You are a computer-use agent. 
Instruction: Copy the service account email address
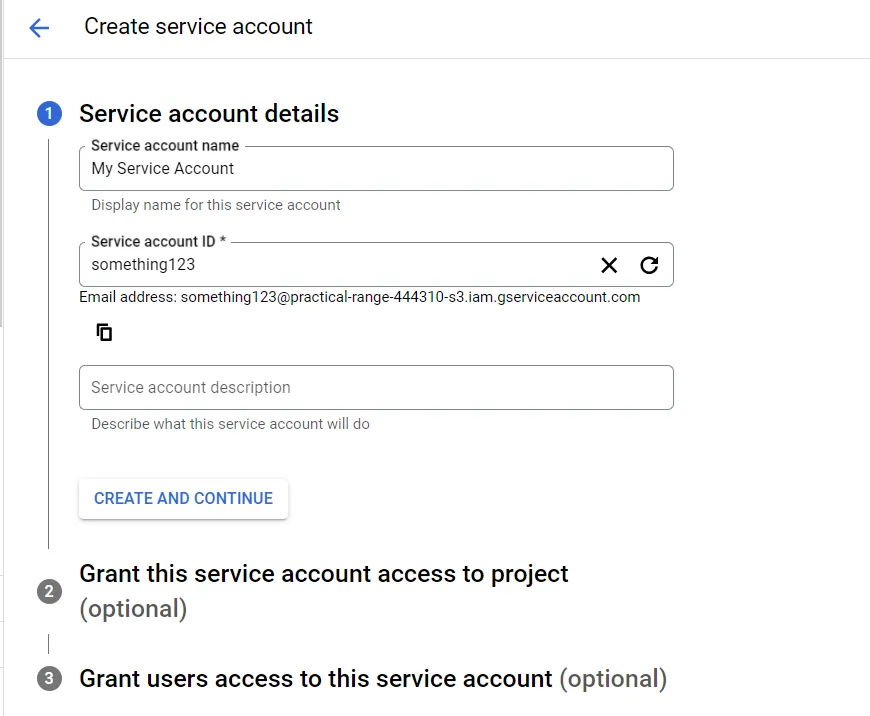pyautogui.click(x=104, y=332)
